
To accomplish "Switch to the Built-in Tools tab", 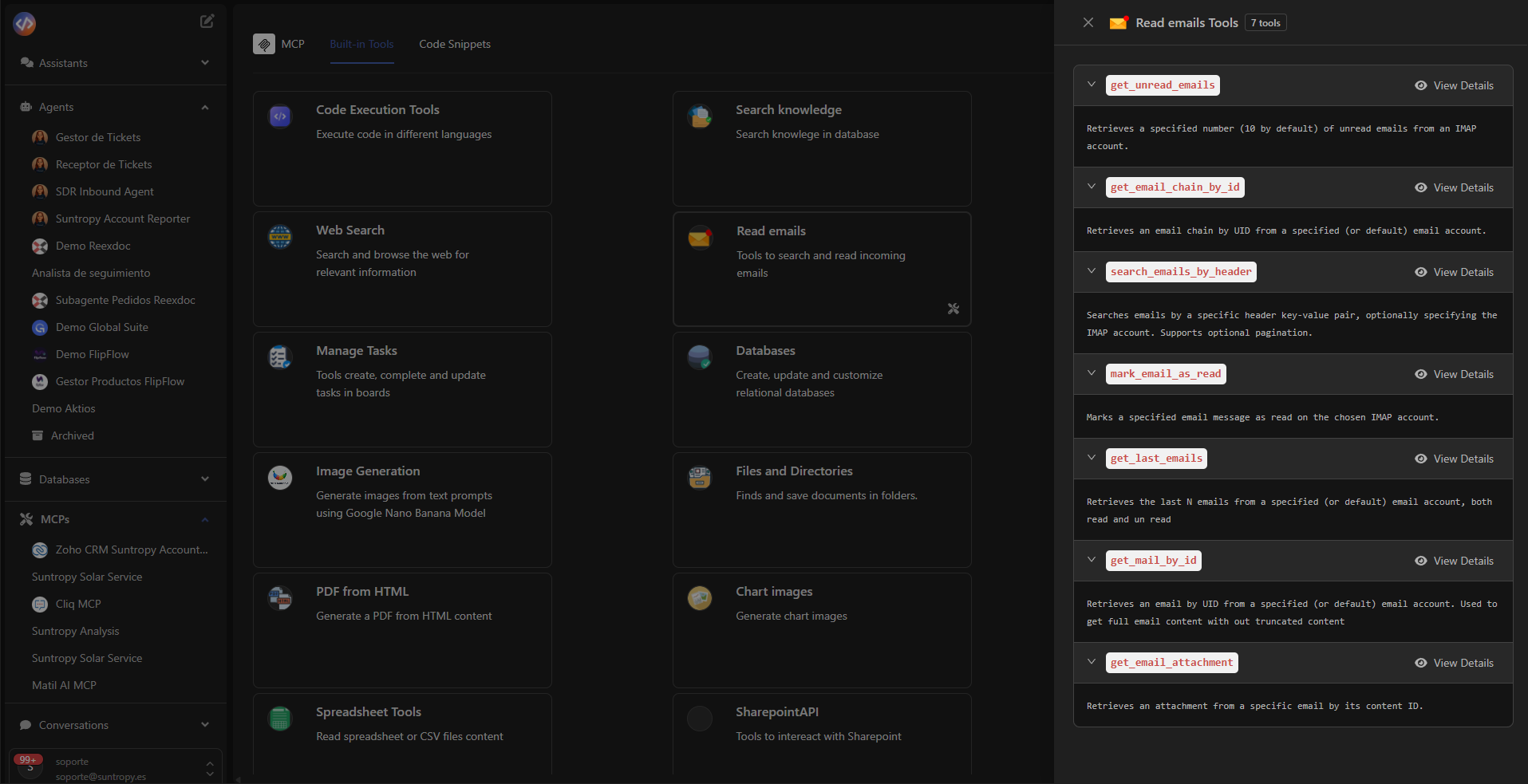I will (361, 44).
